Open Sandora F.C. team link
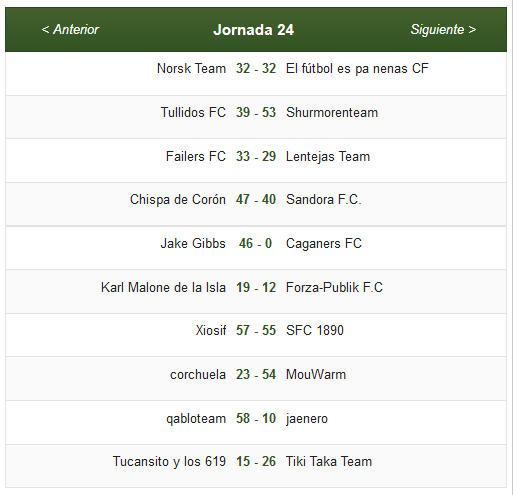This screenshot has width=513, height=495. click(x=324, y=199)
